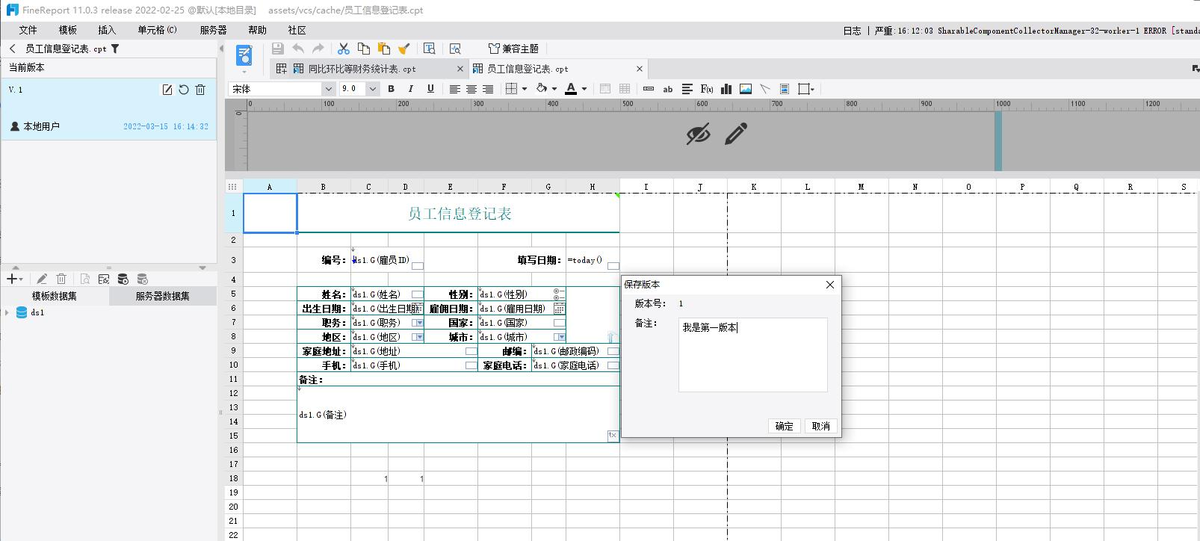Click the dataset preview icon
The width and height of the screenshot is (1200, 541).
(x=85, y=279)
